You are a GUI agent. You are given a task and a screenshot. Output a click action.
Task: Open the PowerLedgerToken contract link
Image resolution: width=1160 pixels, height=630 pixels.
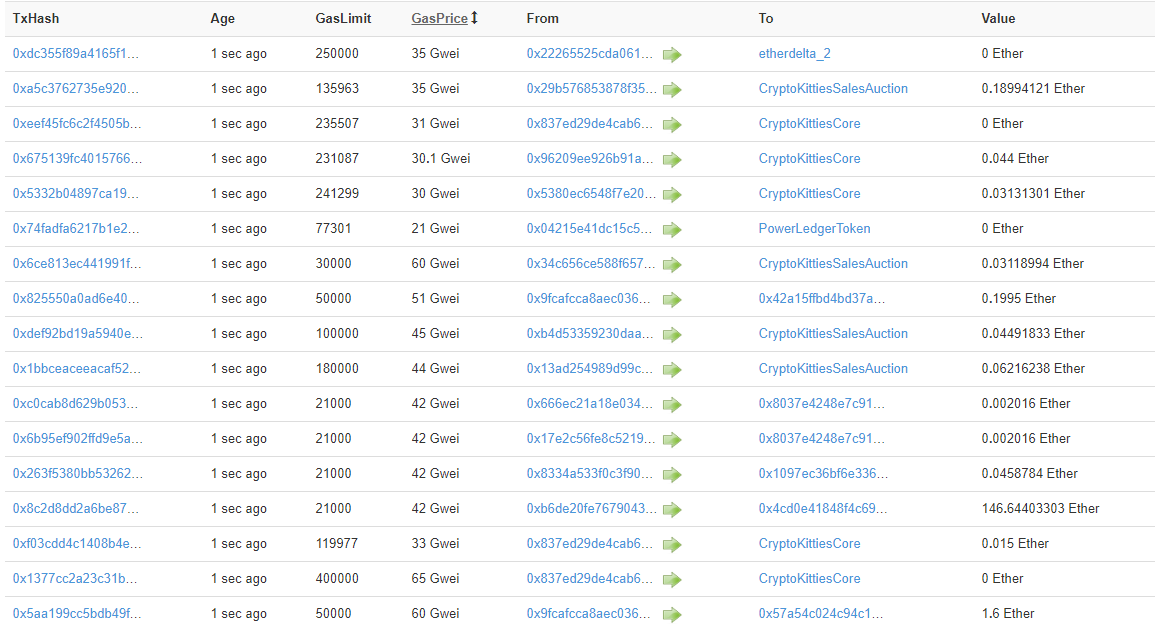click(815, 228)
